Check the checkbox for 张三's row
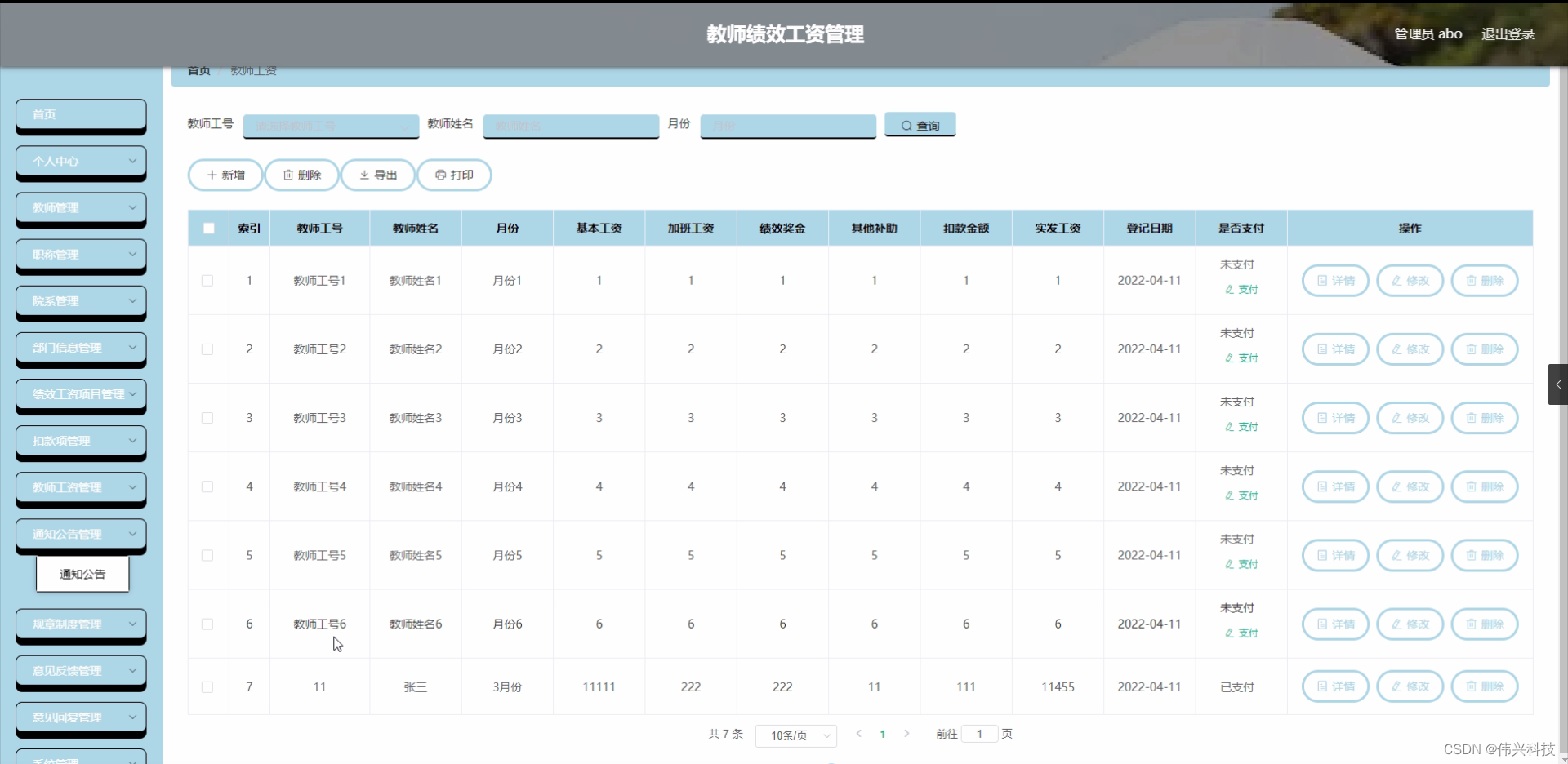The image size is (1568, 764). click(x=208, y=686)
